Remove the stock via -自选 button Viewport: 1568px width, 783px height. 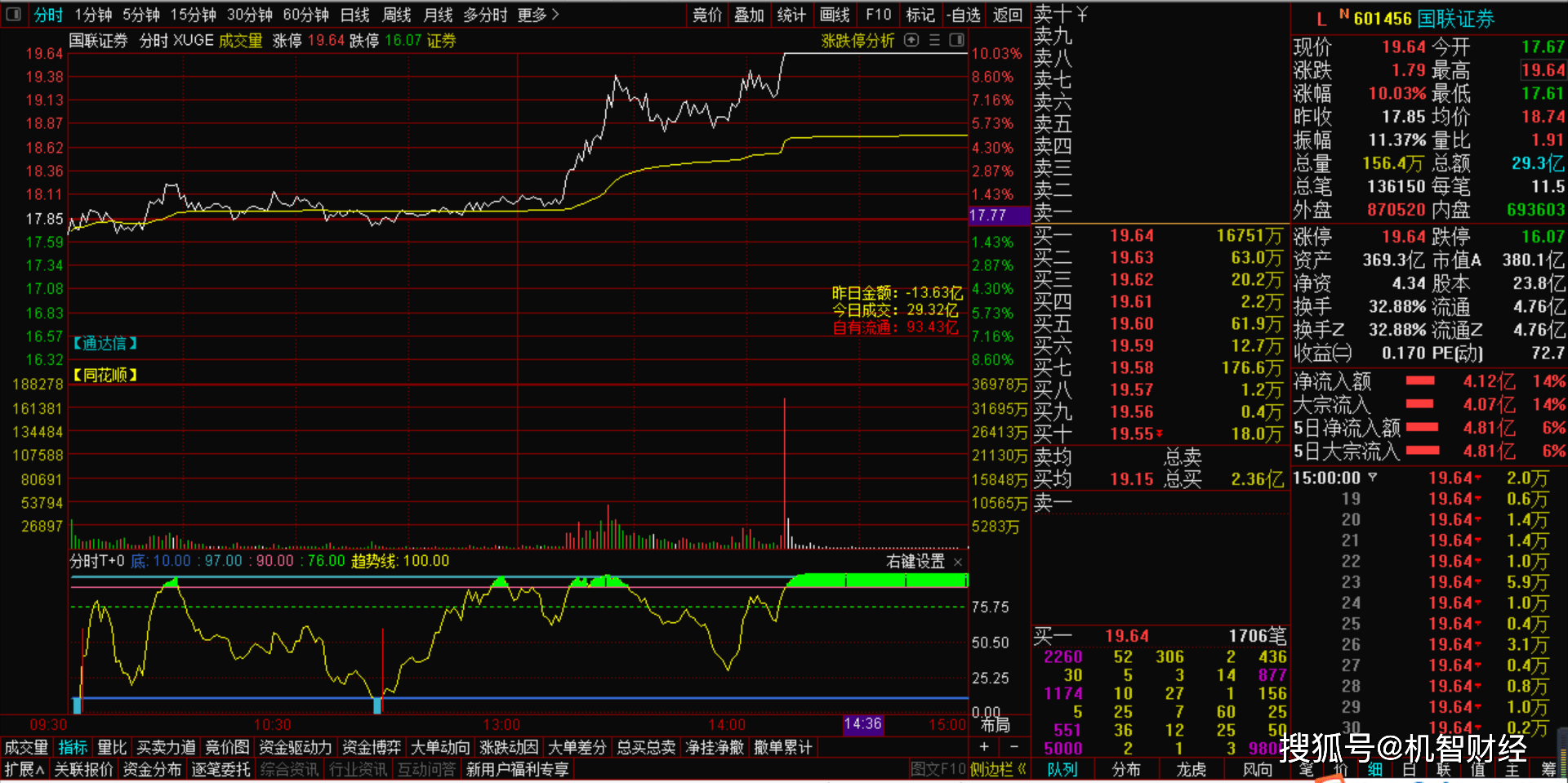click(x=965, y=15)
